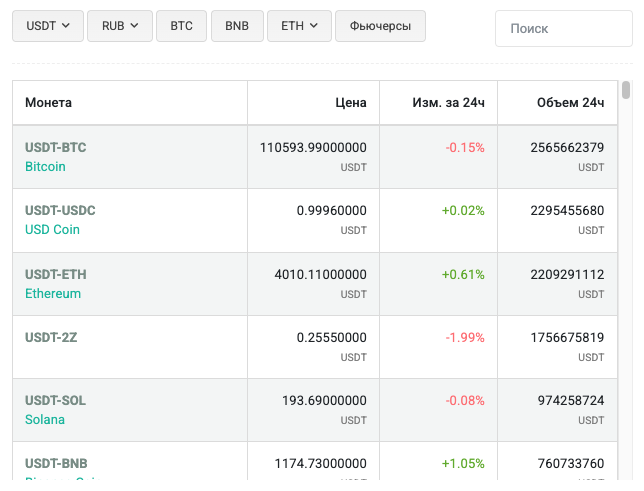644x491 pixels.
Task: Sort table by Цена column header
Action: [351, 103]
